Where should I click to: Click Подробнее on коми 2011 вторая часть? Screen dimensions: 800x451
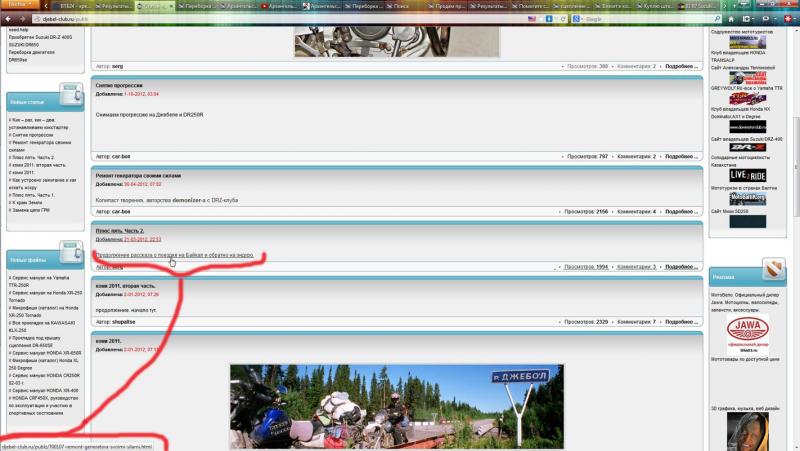(x=682, y=322)
